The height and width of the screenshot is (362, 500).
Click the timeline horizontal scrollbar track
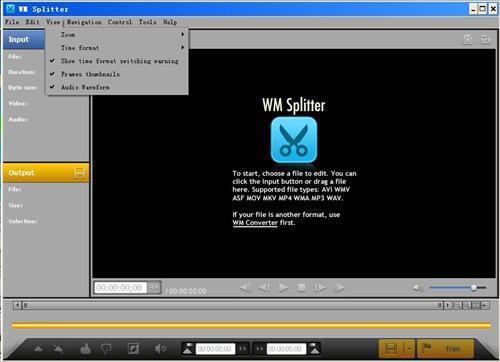click(233, 305)
